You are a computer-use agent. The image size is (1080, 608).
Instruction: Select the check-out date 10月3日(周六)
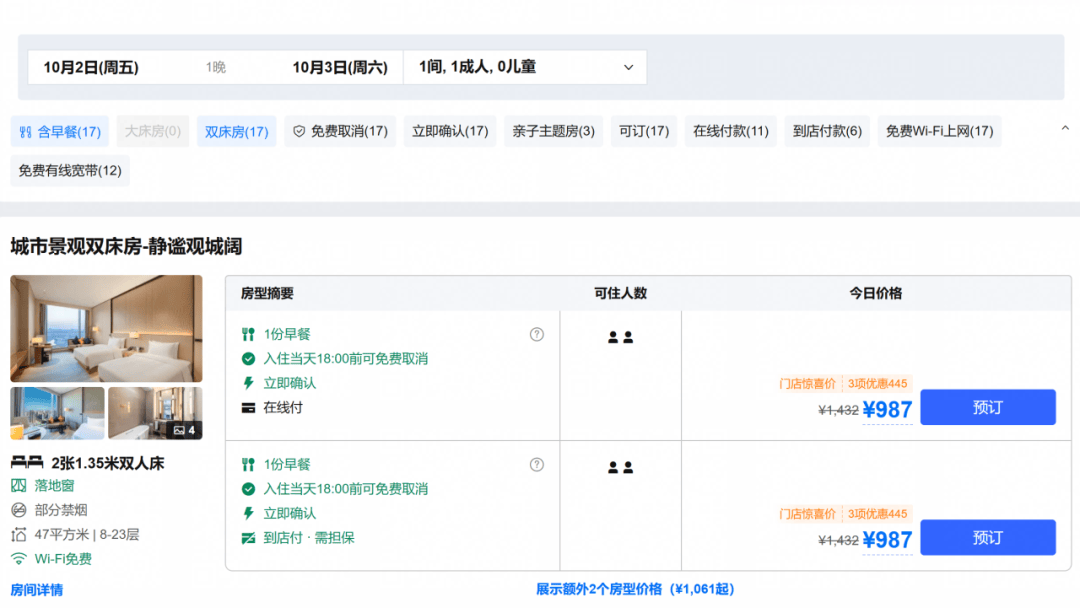[x=340, y=67]
